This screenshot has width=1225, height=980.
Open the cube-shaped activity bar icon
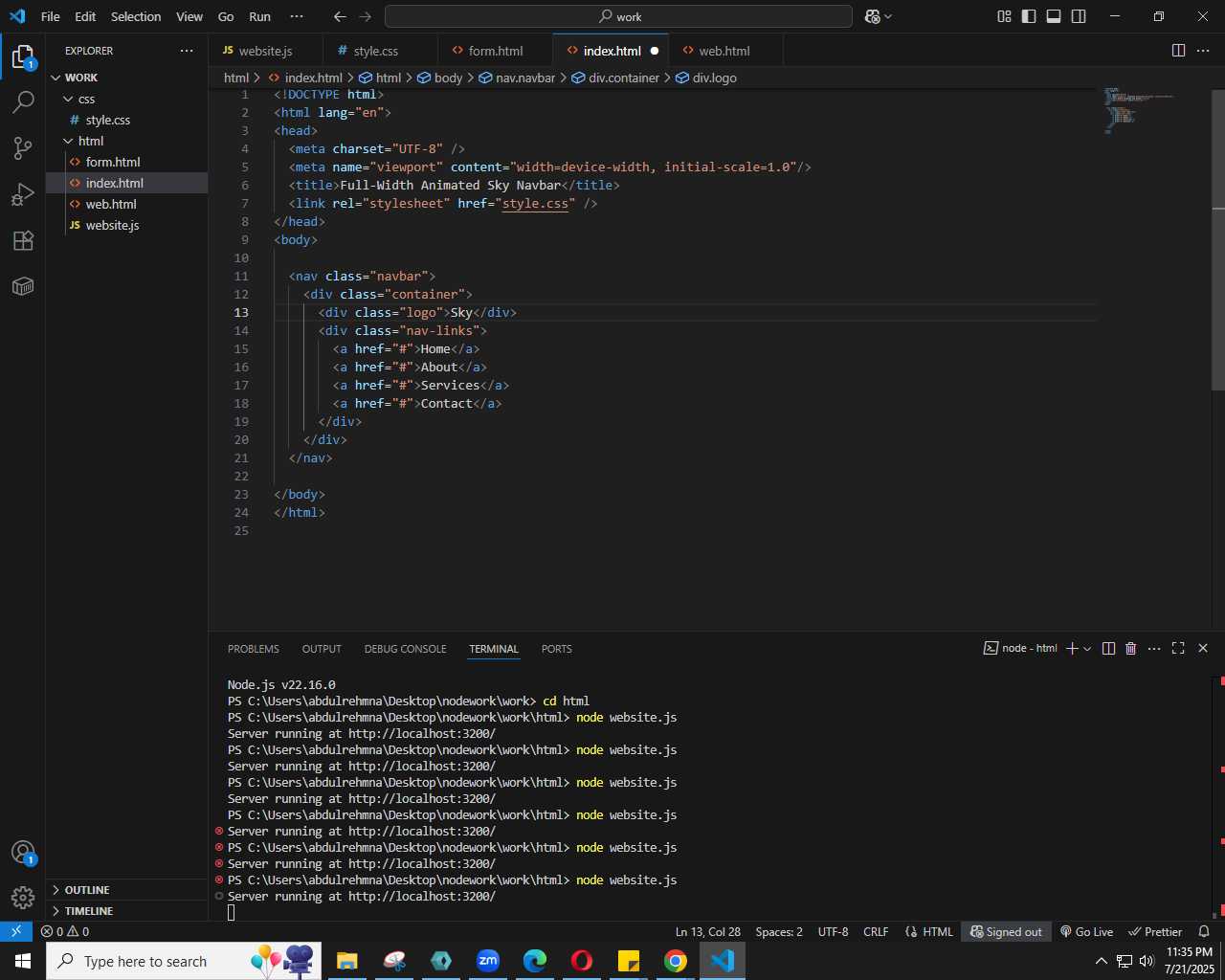point(23,286)
